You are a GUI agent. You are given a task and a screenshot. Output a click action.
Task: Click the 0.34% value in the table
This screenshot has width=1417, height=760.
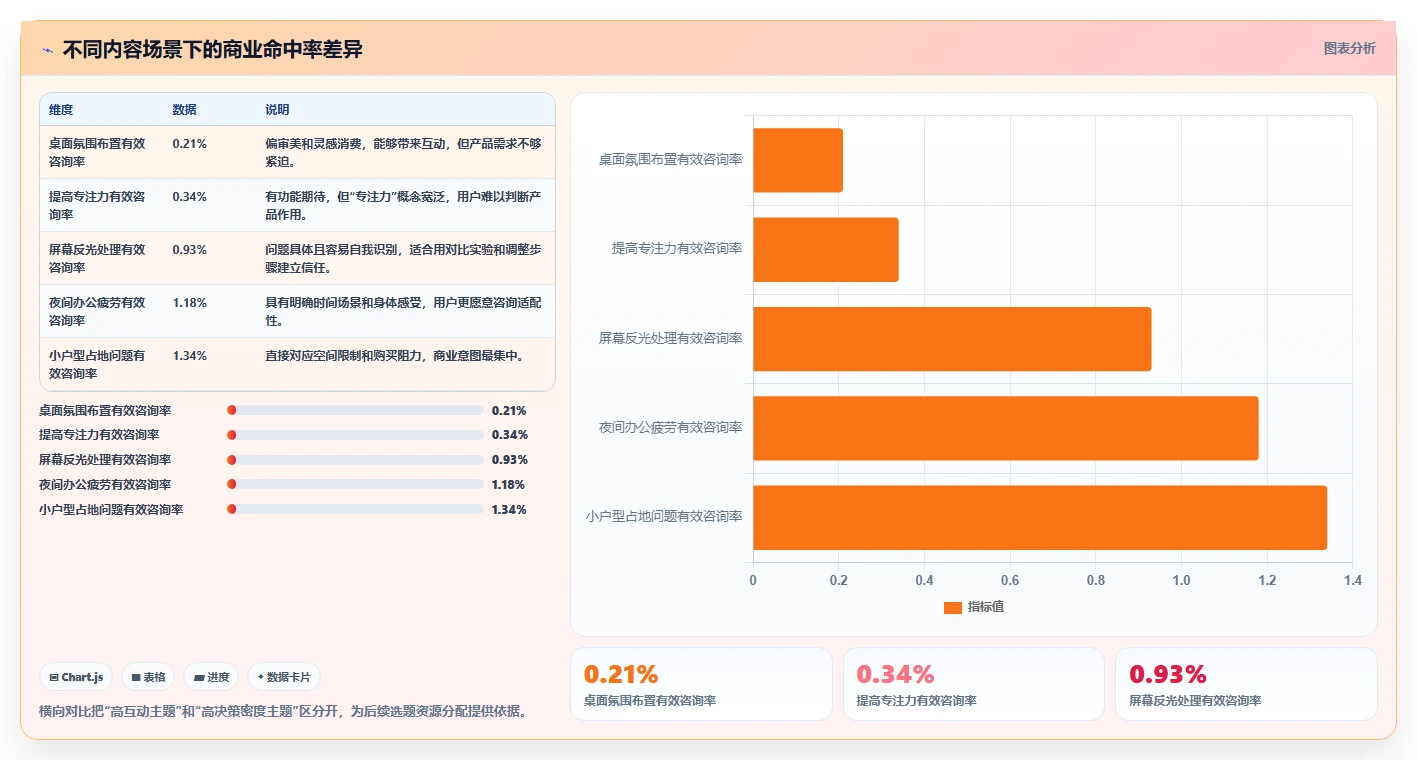[190, 196]
